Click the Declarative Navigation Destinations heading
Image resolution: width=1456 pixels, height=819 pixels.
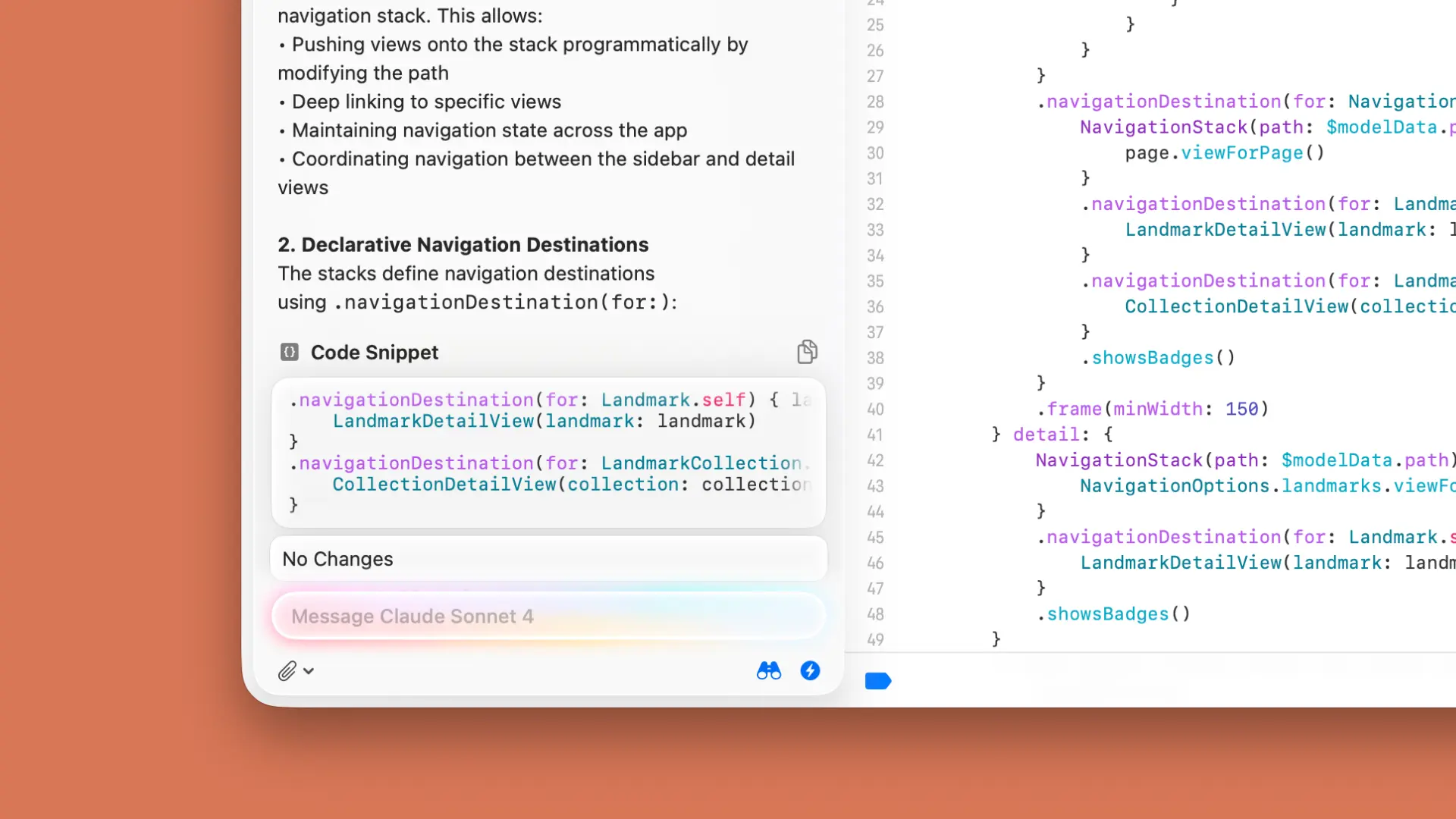click(463, 244)
